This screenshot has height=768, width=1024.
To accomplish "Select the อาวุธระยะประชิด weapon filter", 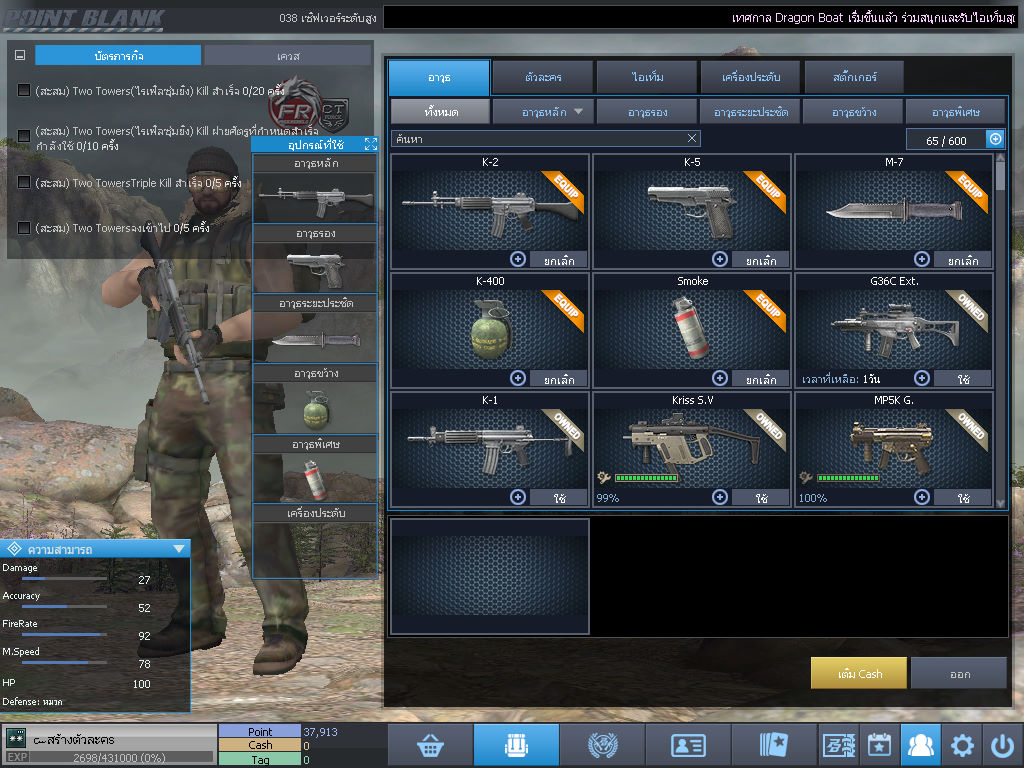I will (750, 112).
